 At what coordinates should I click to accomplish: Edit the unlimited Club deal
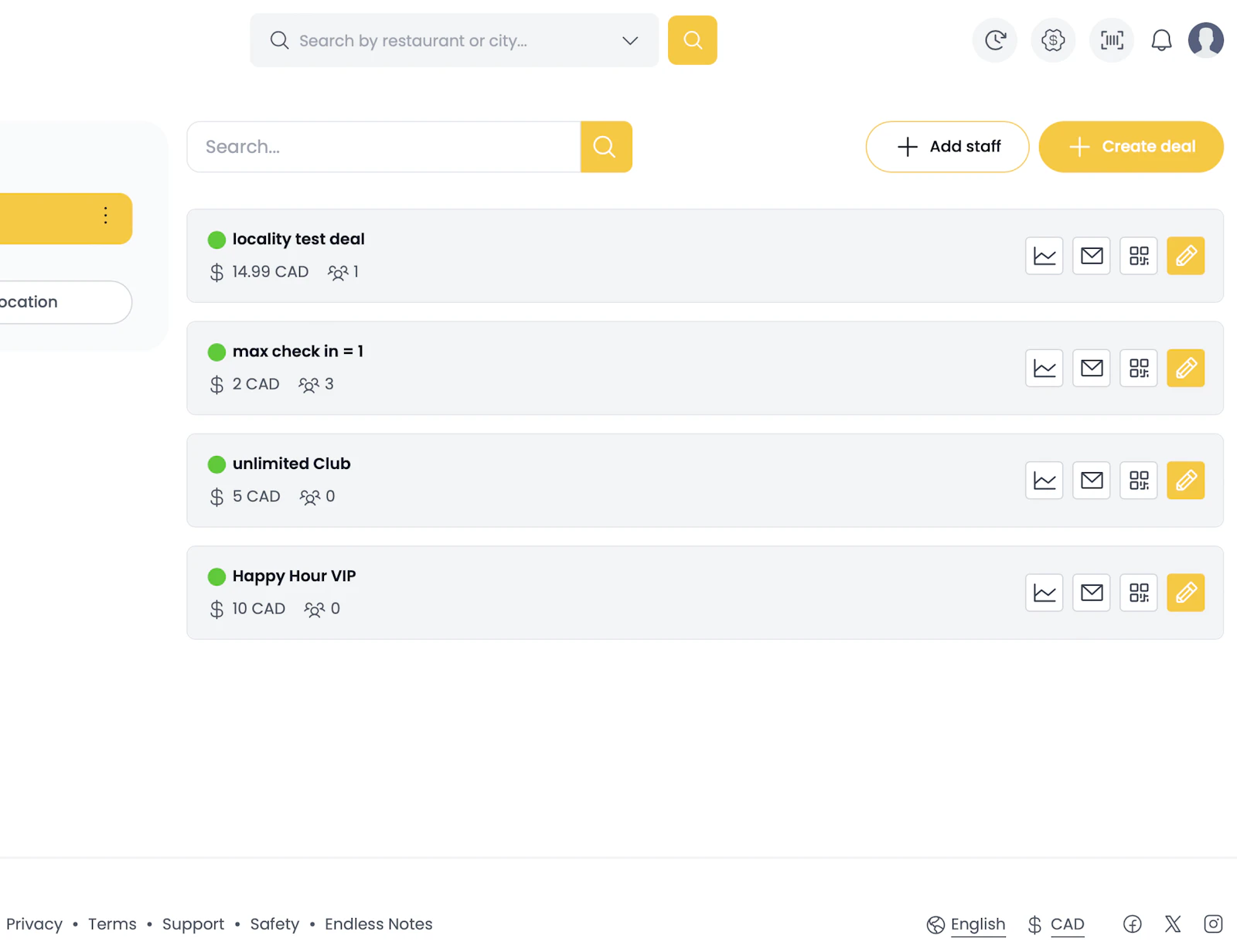click(x=1185, y=481)
